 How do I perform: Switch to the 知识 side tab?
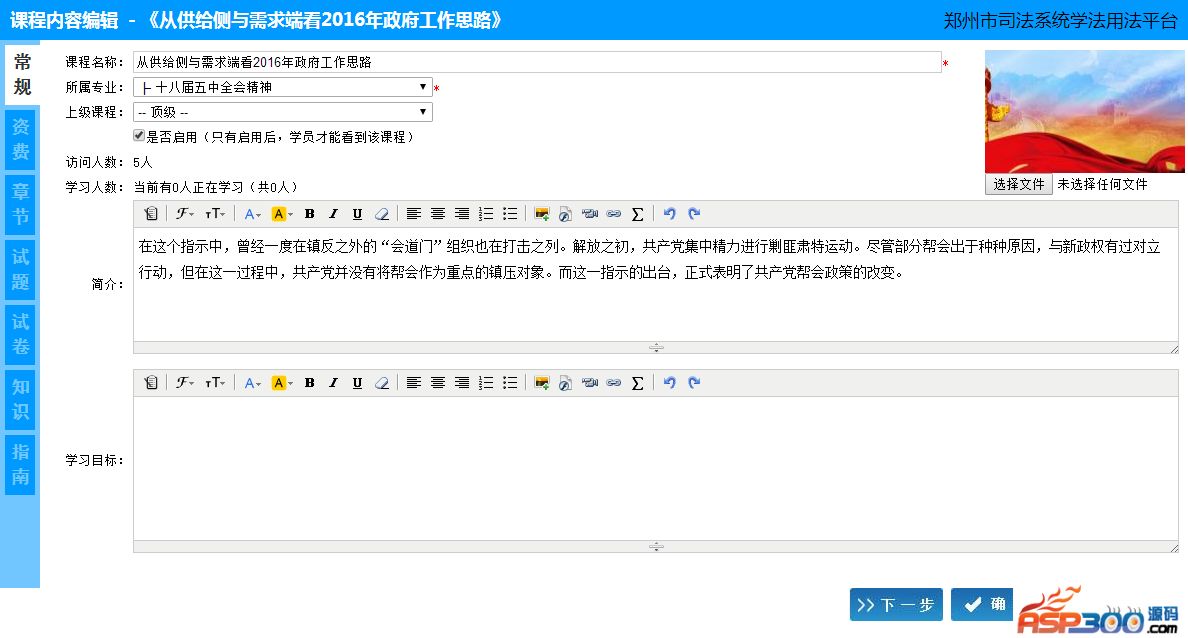click(20, 400)
